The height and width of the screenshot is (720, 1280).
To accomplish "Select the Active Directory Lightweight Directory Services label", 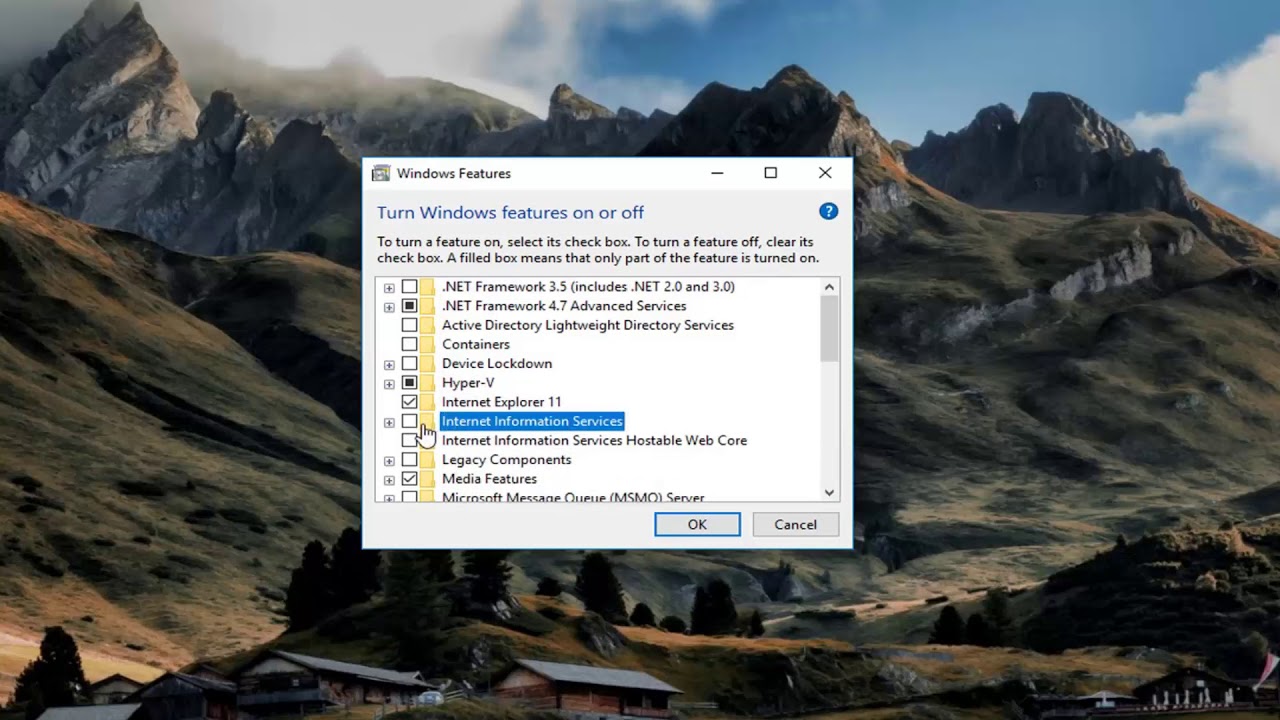I will click(588, 325).
